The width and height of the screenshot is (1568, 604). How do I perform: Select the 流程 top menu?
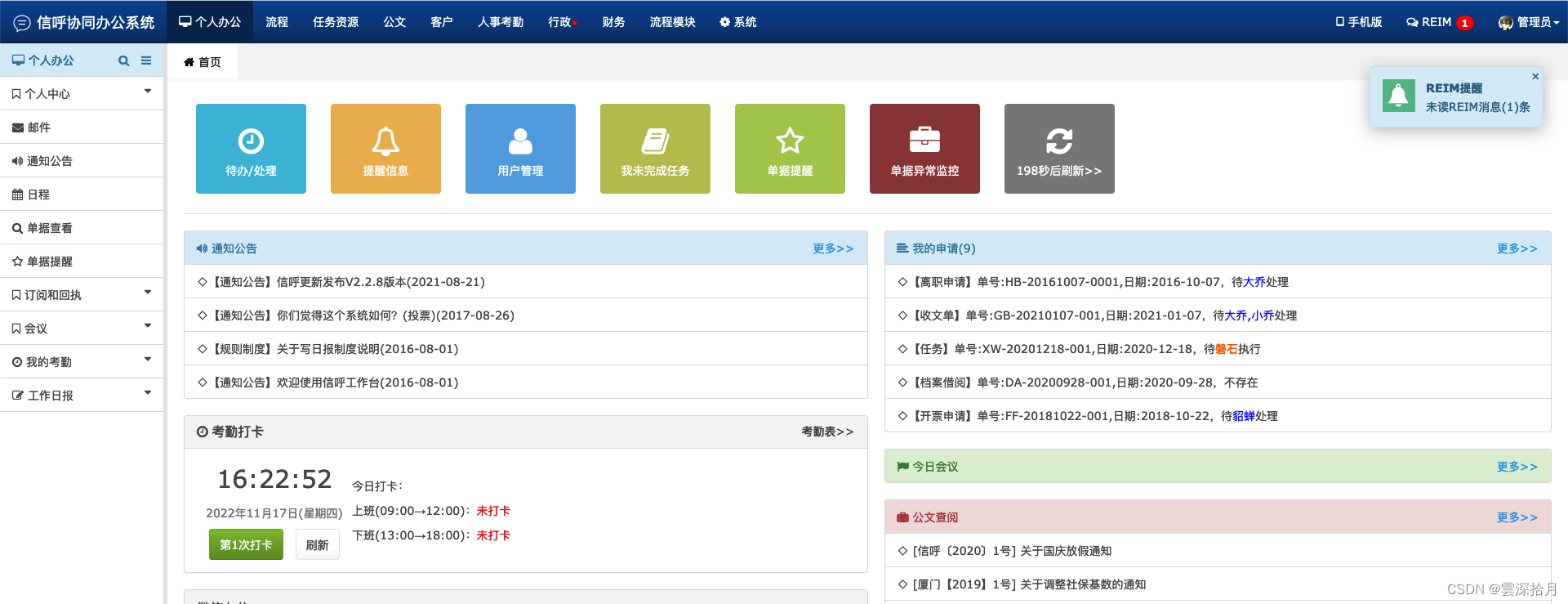coord(277,22)
